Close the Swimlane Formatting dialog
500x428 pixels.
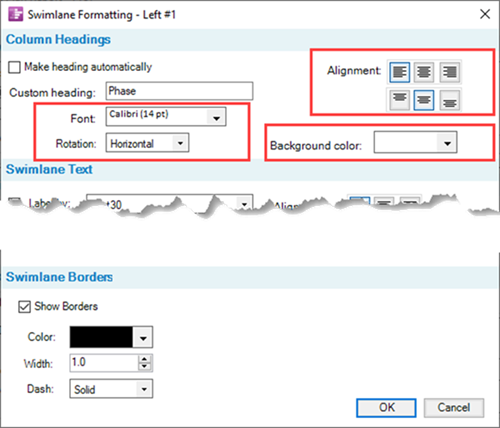point(485,14)
